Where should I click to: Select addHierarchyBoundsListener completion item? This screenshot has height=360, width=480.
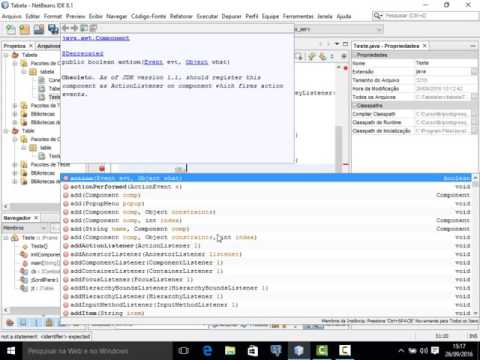coord(267,288)
